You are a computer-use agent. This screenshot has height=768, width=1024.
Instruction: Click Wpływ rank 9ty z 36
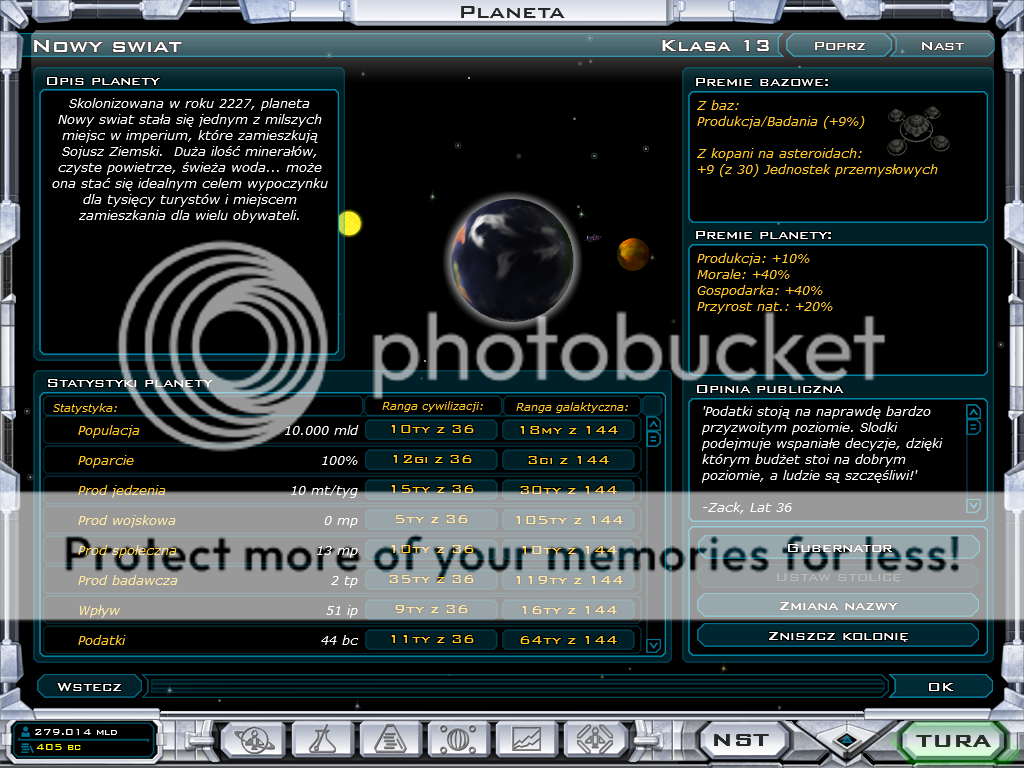pyautogui.click(x=432, y=610)
